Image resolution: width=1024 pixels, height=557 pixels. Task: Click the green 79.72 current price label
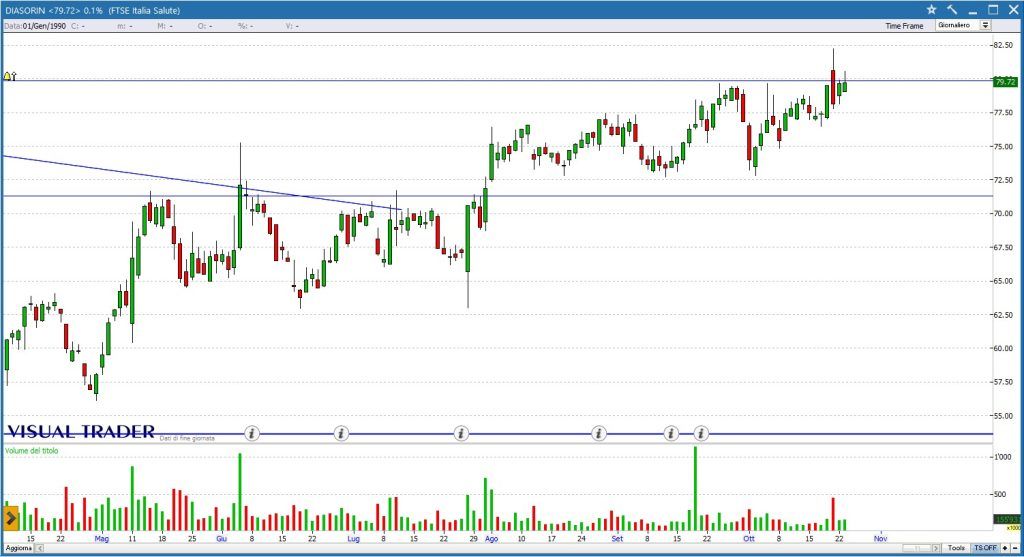(x=1005, y=82)
